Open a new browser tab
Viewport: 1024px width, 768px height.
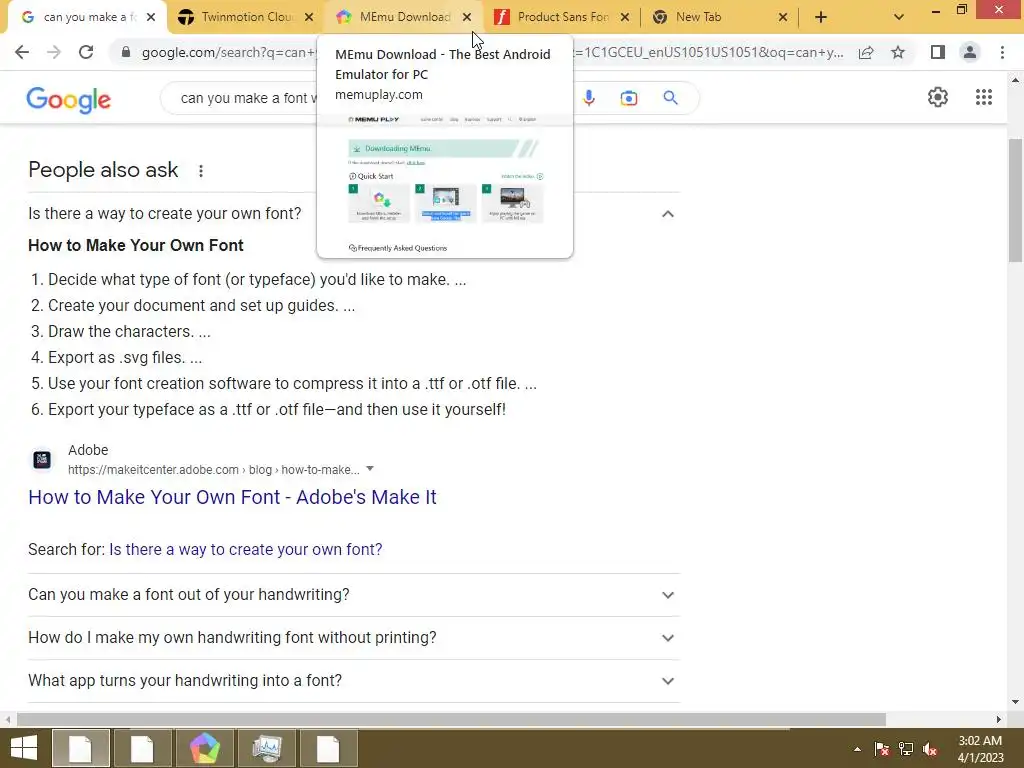(821, 17)
